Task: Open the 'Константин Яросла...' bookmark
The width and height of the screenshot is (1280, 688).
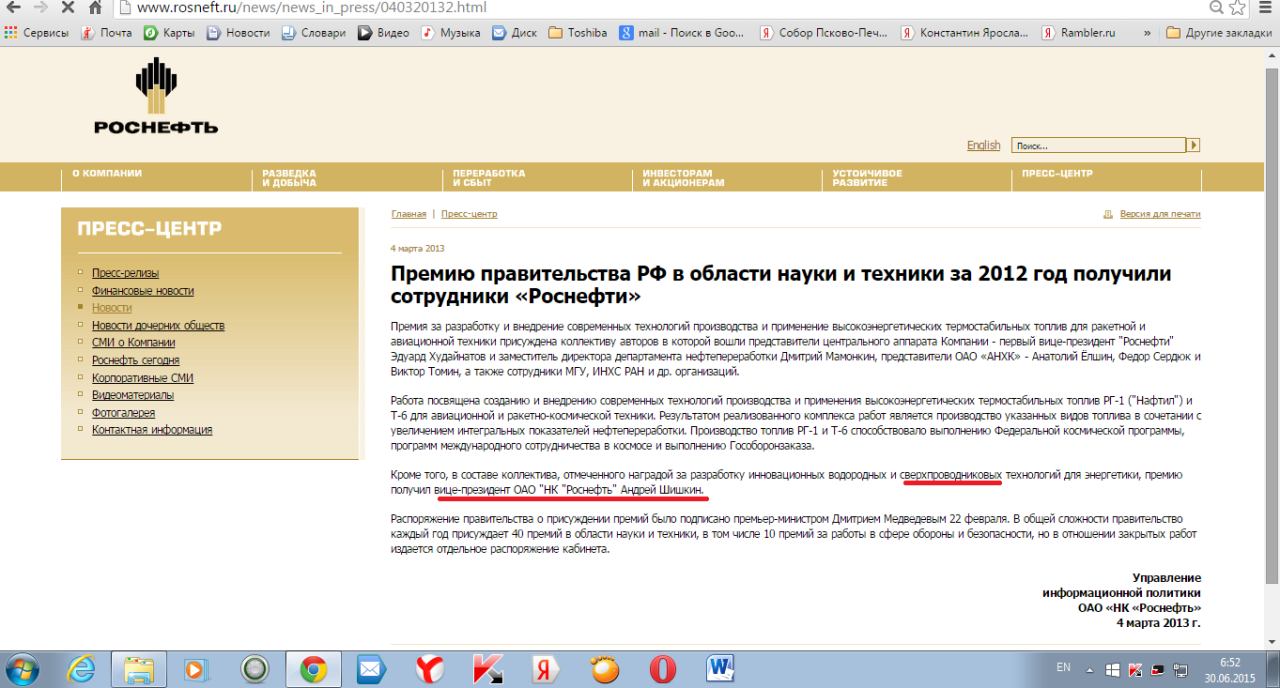Action: pos(964,33)
